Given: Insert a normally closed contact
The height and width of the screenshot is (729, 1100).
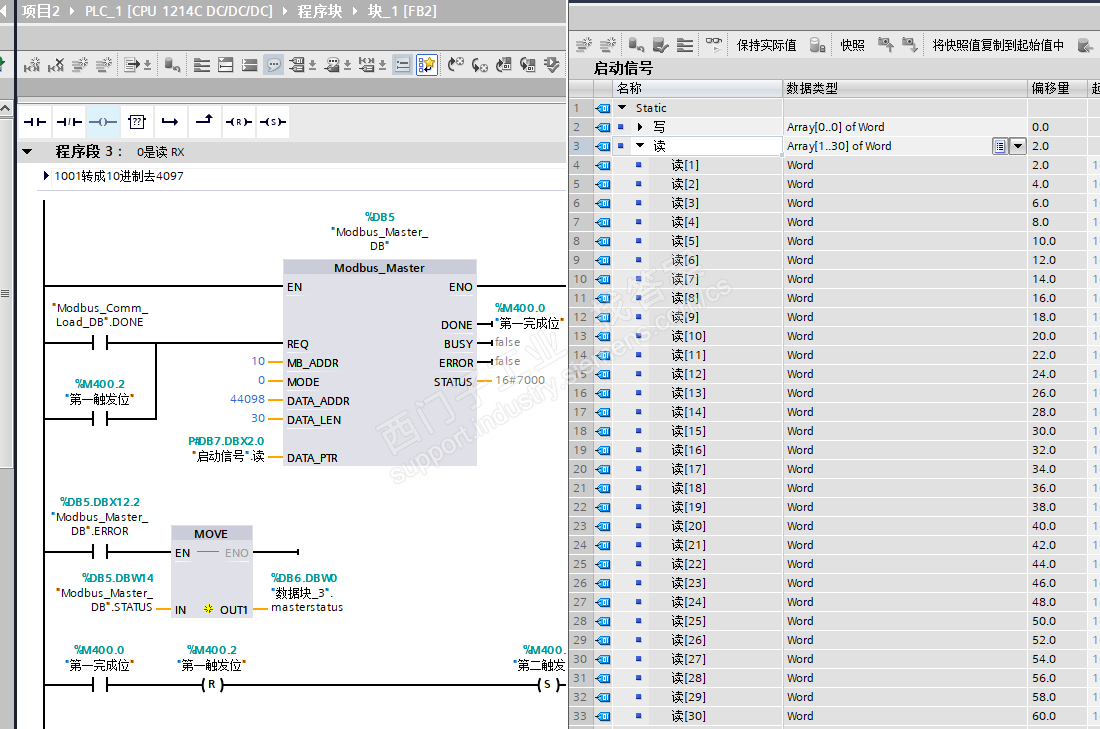Looking at the screenshot, I should coord(69,122).
